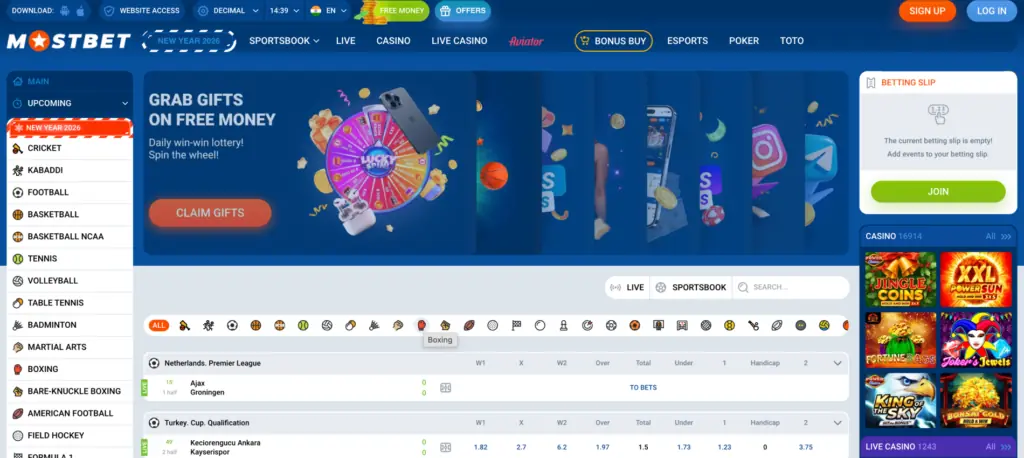Expand the SPORTSBOOK menu in top navigation
Viewport: 1024px width, 458px height.
(x=284, y=41)
